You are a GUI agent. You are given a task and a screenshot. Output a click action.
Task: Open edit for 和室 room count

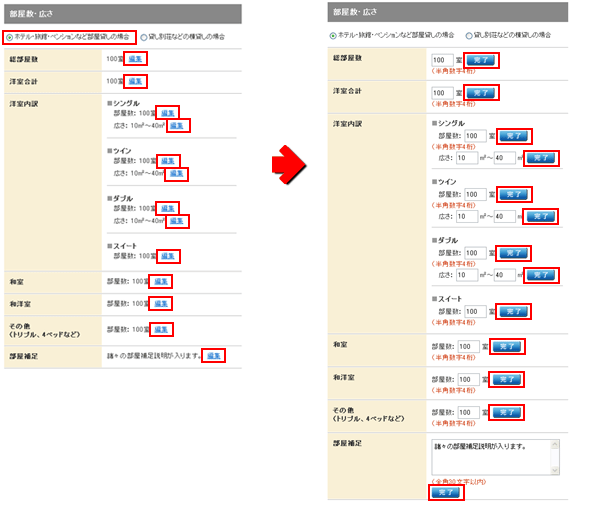161,282
